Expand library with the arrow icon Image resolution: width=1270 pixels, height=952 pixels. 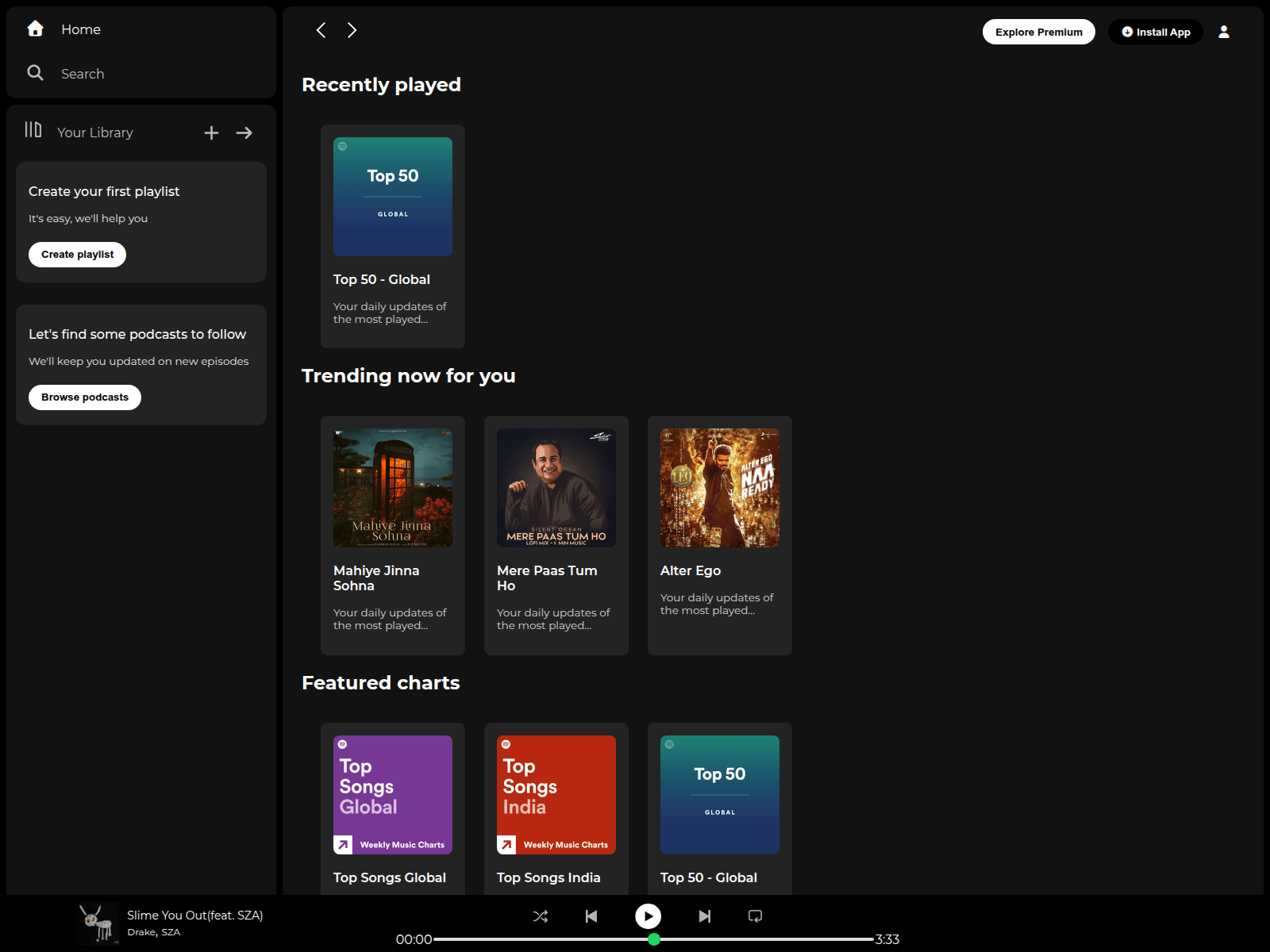click(x=244, y=132)
